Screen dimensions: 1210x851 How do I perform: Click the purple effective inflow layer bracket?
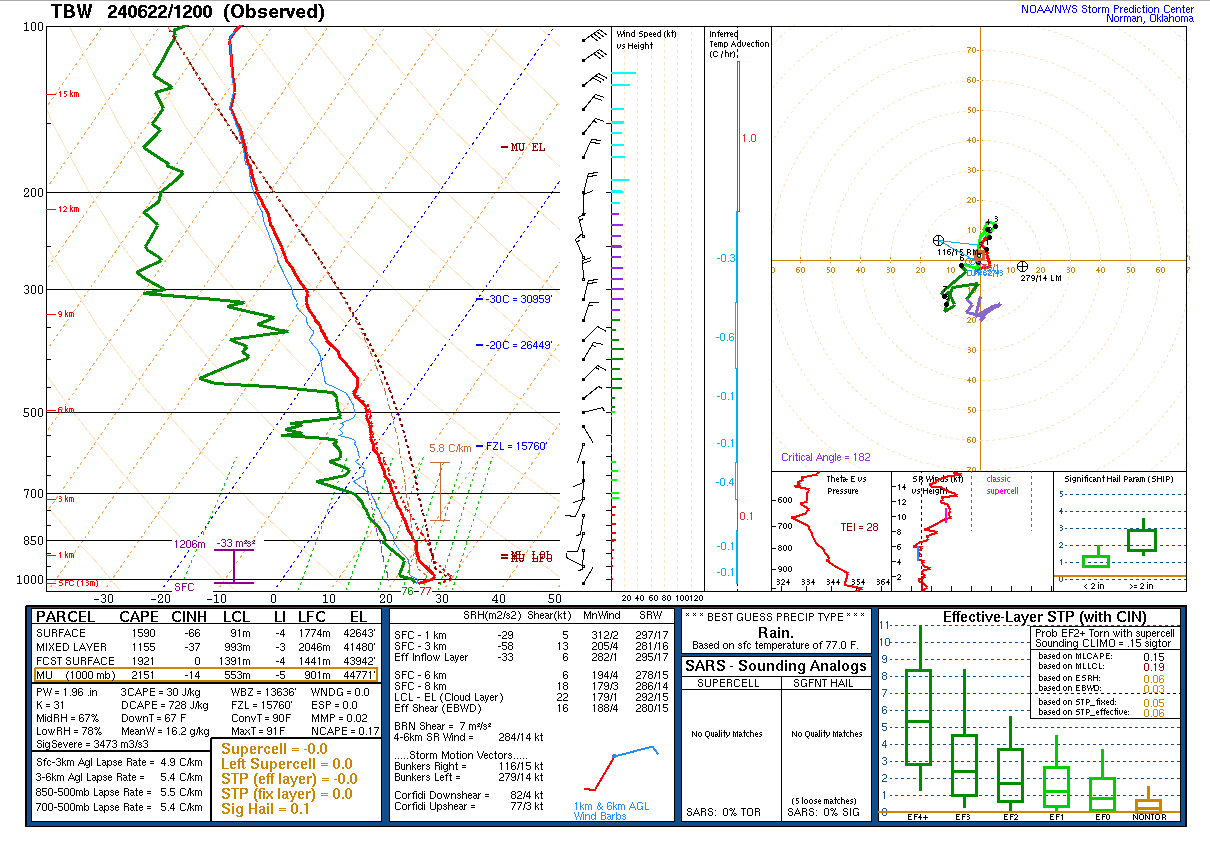click(x=234, y=566)
